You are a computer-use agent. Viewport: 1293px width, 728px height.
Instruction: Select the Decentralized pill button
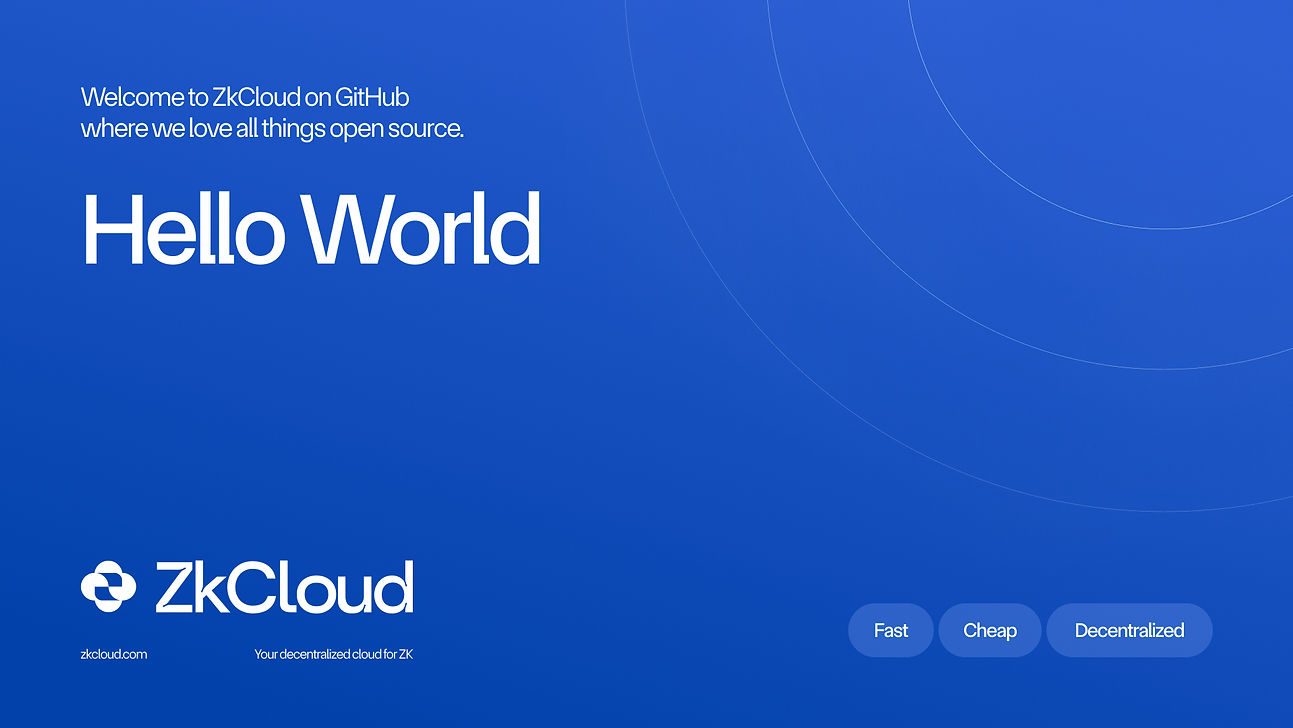tap(1129, 630)
